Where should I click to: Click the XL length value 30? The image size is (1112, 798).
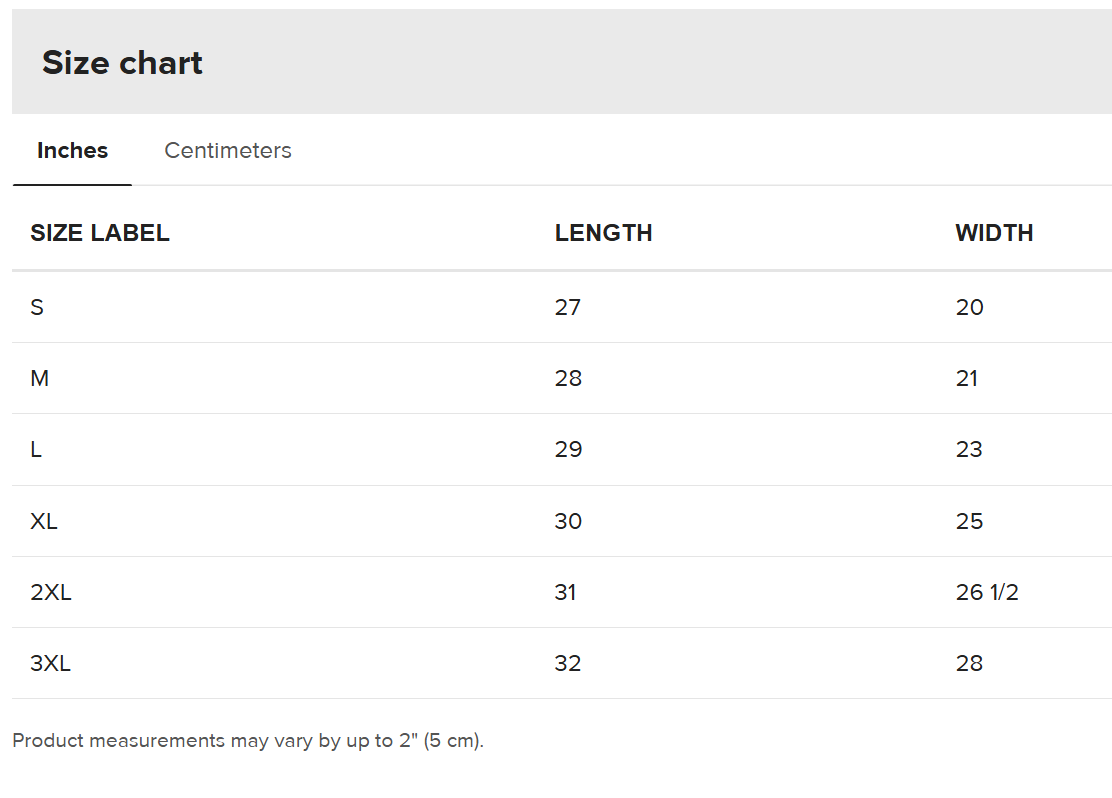(x=568, y=521)
